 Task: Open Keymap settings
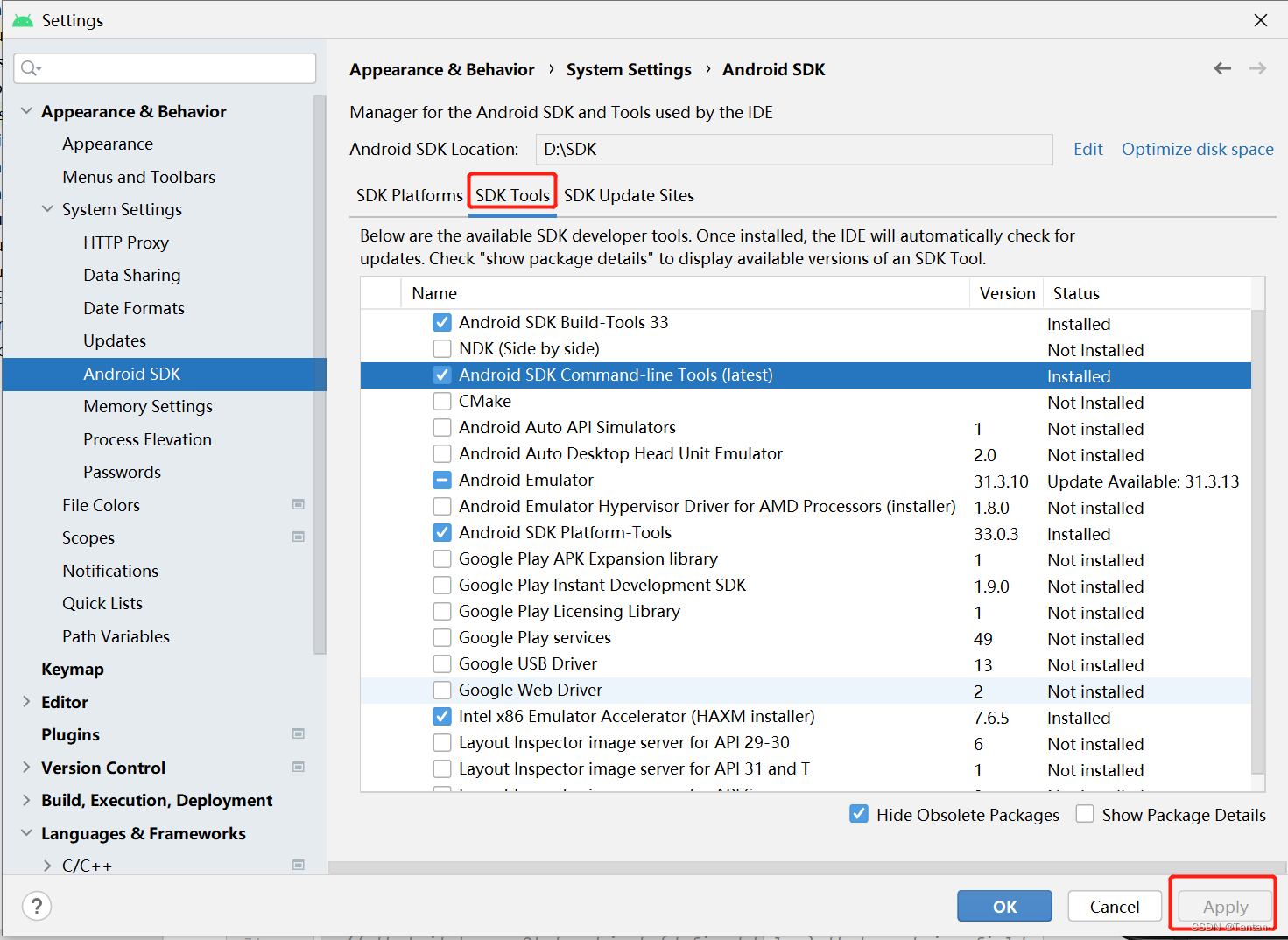[x=73, y=669]
